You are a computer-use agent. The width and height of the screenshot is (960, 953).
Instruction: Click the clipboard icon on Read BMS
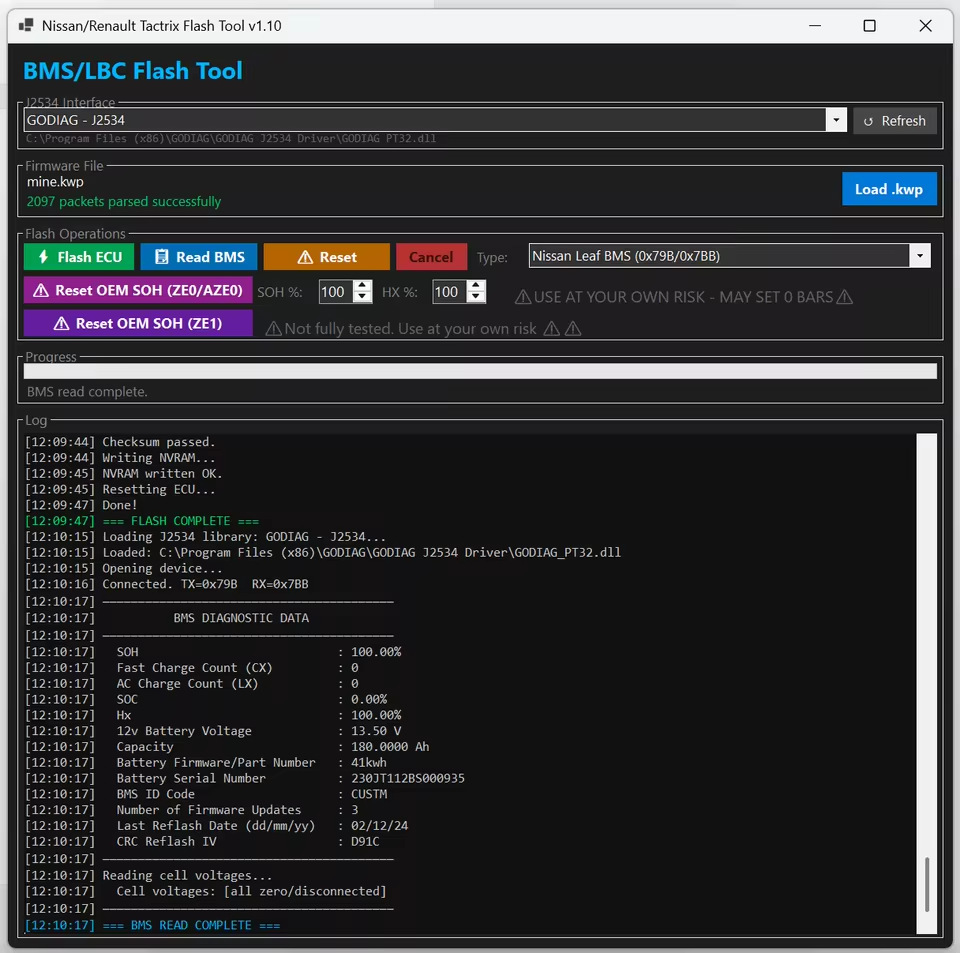point(161,256)
